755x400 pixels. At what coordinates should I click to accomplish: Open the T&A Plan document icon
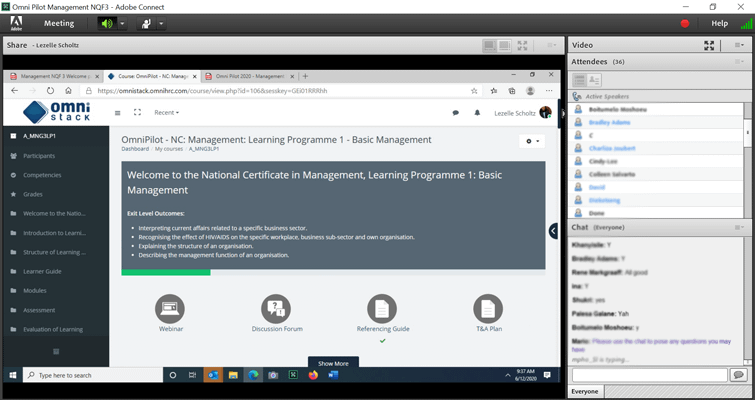(x=488, y=309)
